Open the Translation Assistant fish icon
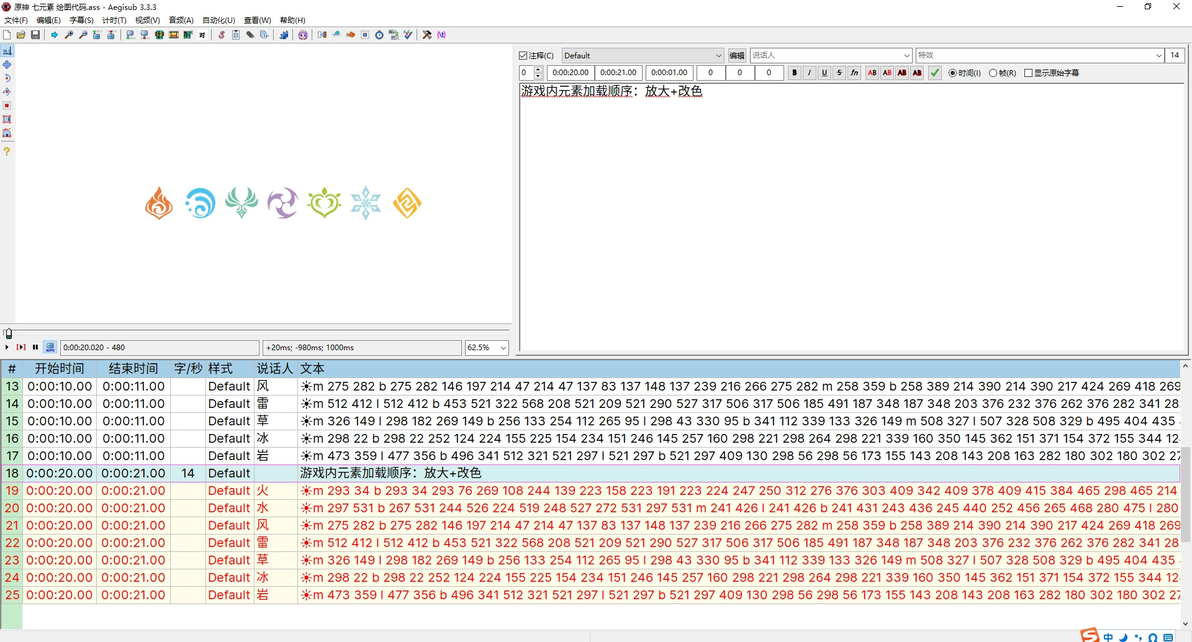Image resolution: width=1192 pixels, height=642 pixels. pos(350,35)
